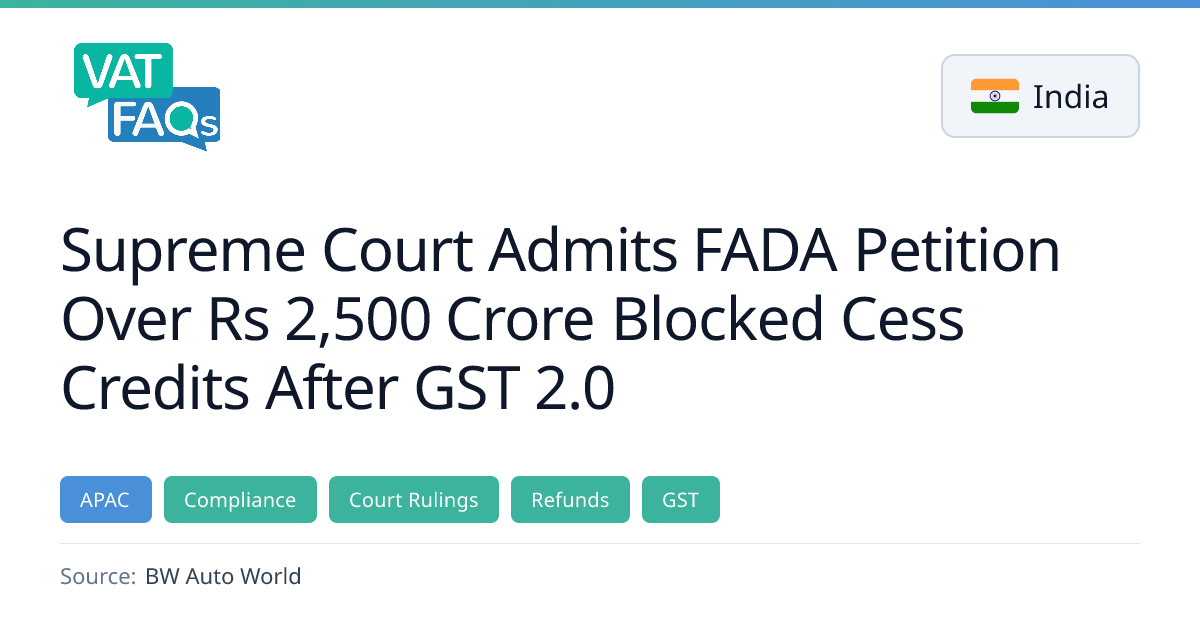
Task: Open the BW Auto World source link
Action: click(x=223, y=576)
